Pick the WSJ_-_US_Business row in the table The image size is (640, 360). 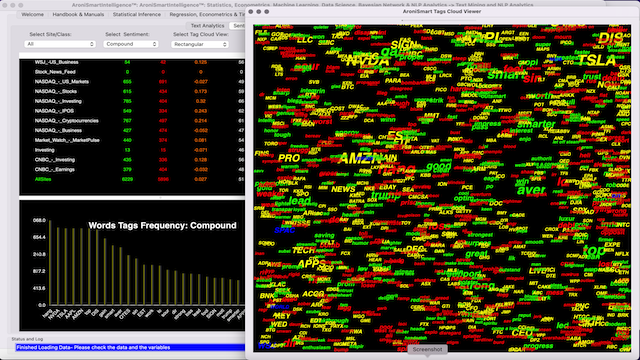(x=132, y=62)
